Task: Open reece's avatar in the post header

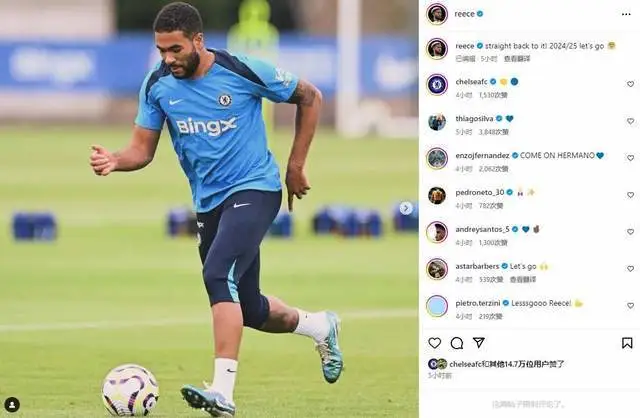Action: 437,14
